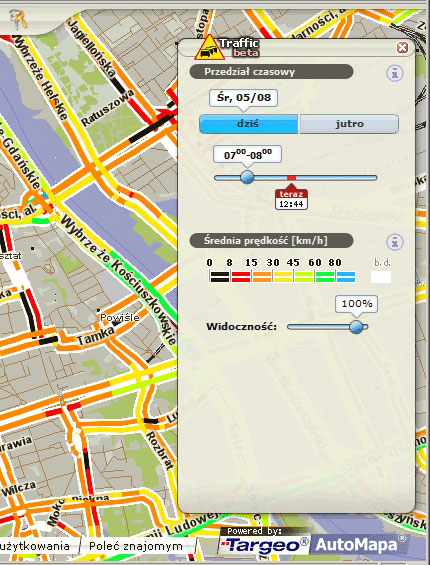This screenshot has height=565, width=430.
Task: Click the 'teraz 12:44' current time marker
Action: [291, 199]
